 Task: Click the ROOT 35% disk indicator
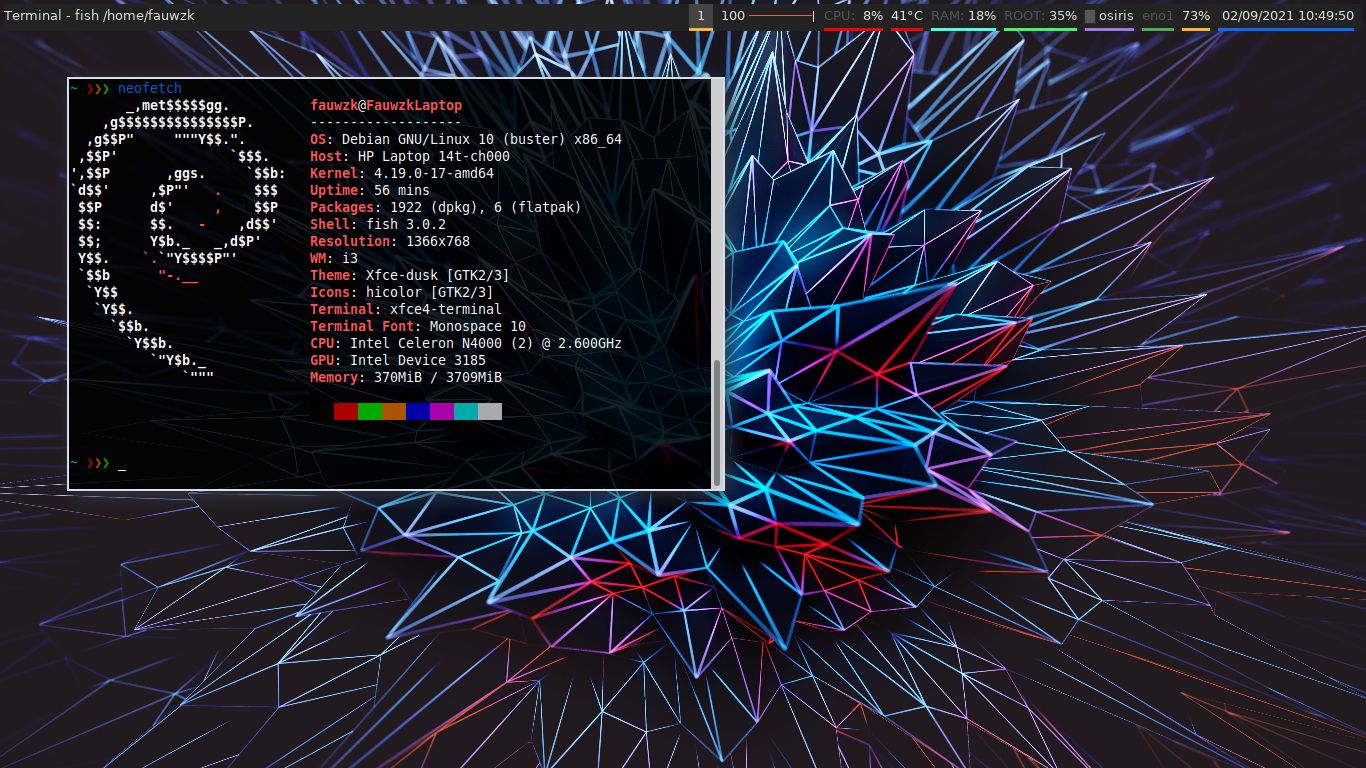click(1040, 16)
